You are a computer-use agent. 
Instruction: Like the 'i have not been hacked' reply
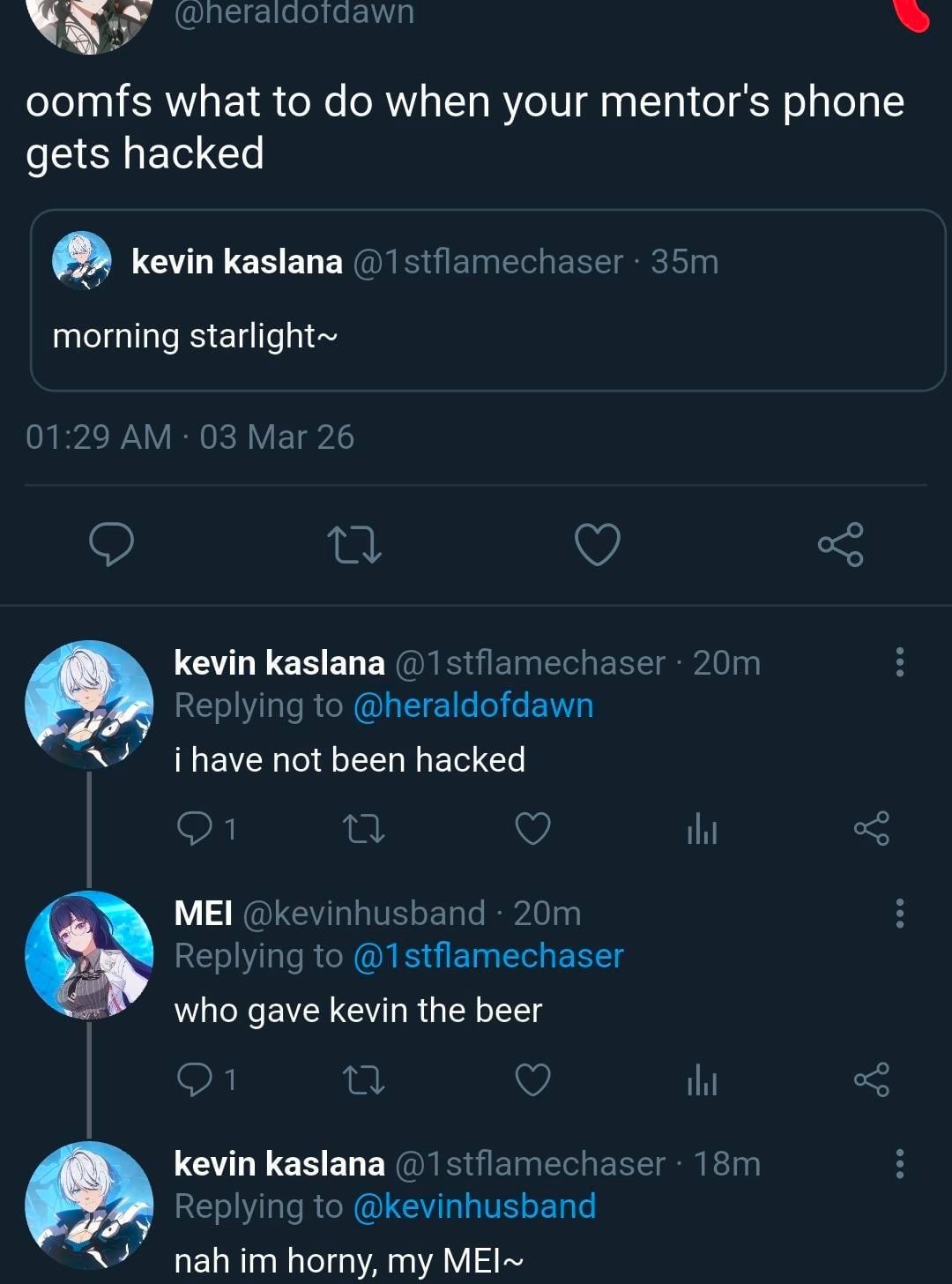pyautogui.click(x=532, y=829)
